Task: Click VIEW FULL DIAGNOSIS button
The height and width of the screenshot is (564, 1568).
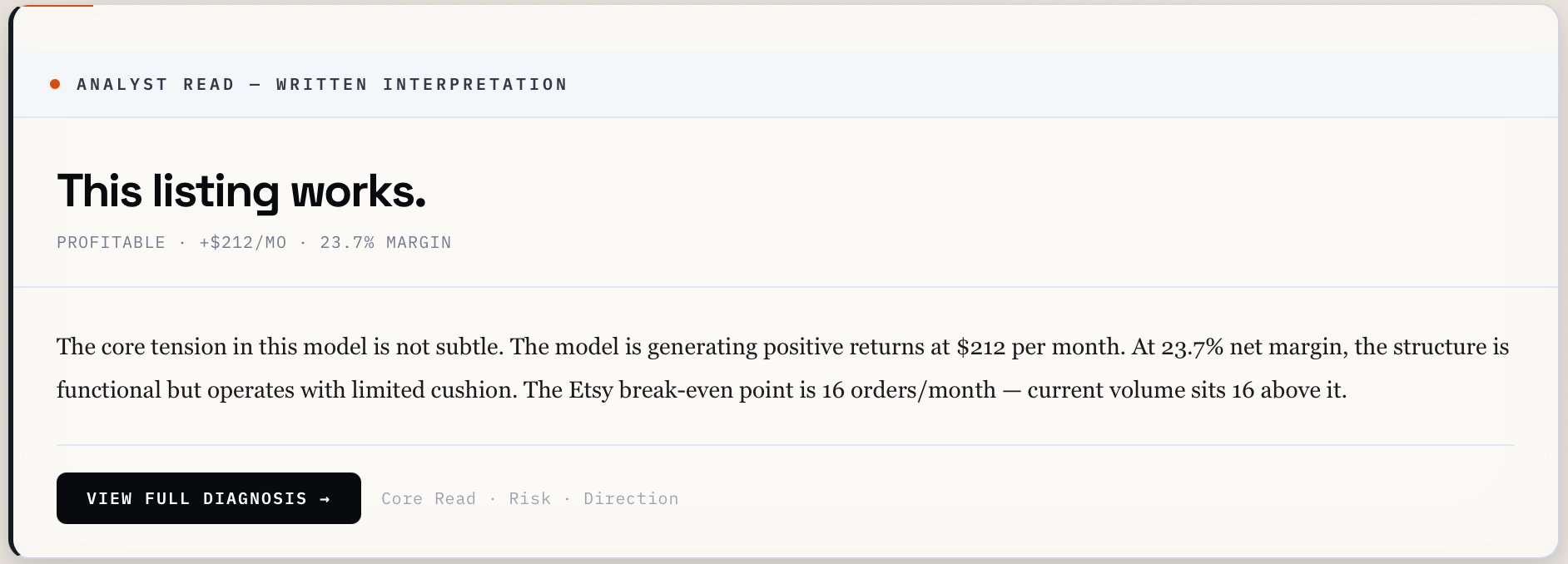Action: pyautogui.click(x=207, y=498)
